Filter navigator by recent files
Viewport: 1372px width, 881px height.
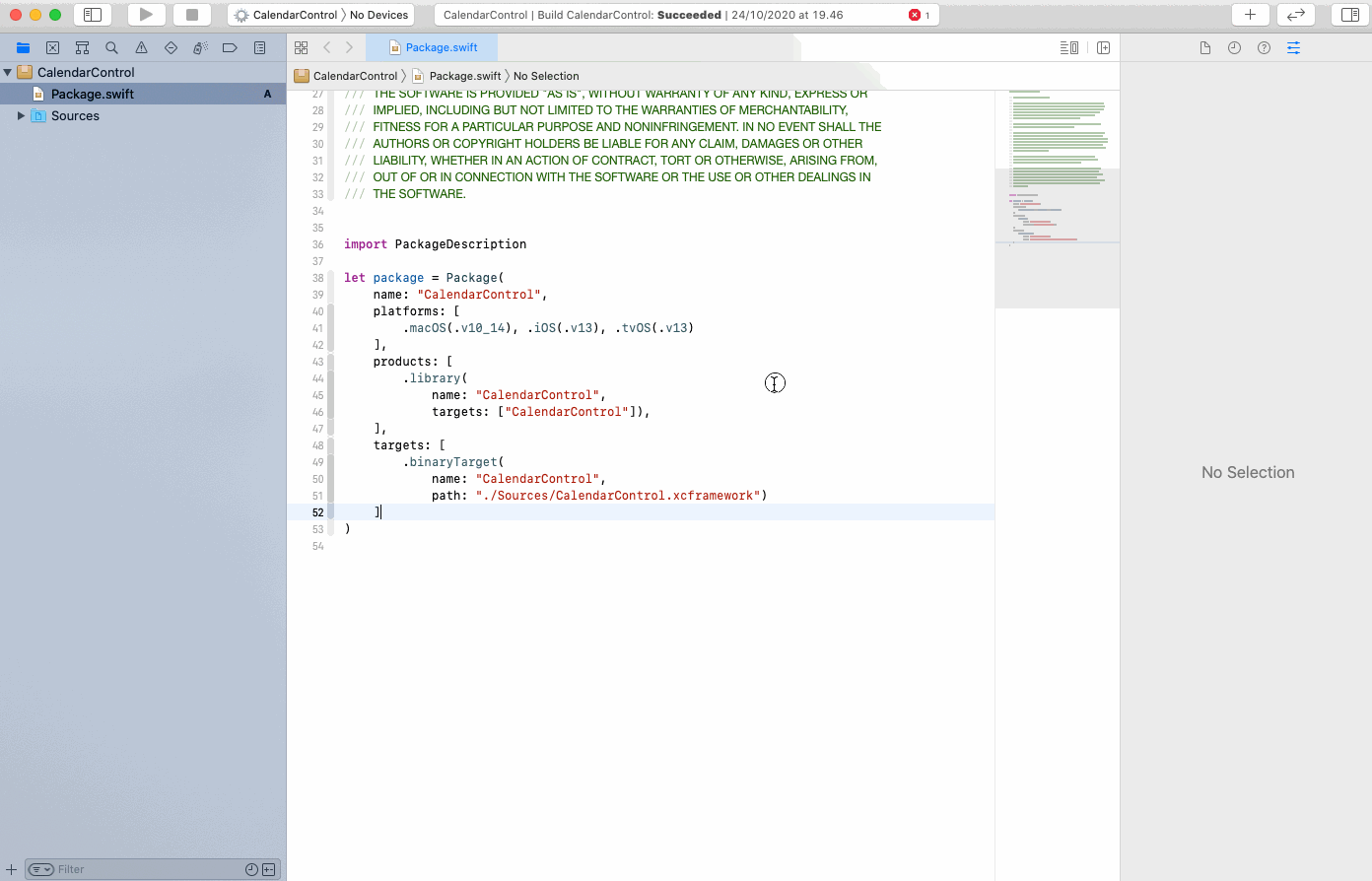pos(251,869)
